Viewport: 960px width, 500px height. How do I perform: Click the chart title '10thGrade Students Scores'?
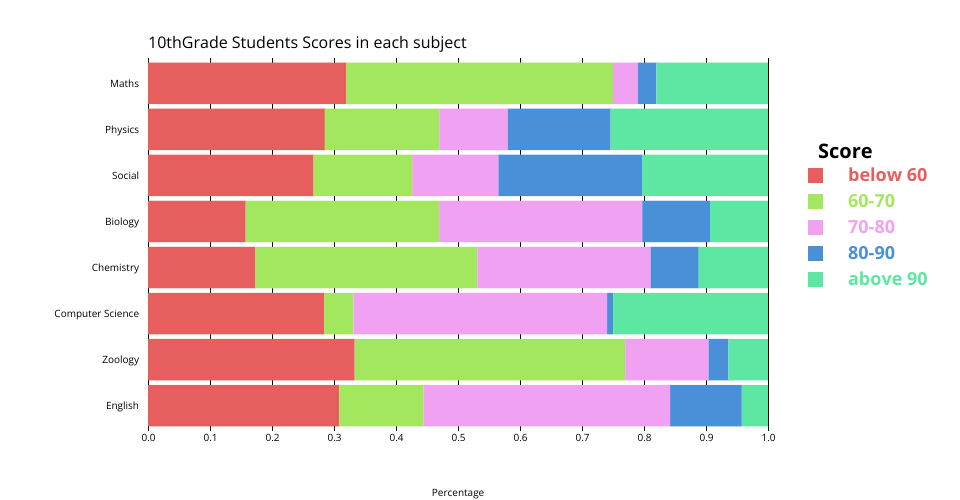click(x=307, y=43)
